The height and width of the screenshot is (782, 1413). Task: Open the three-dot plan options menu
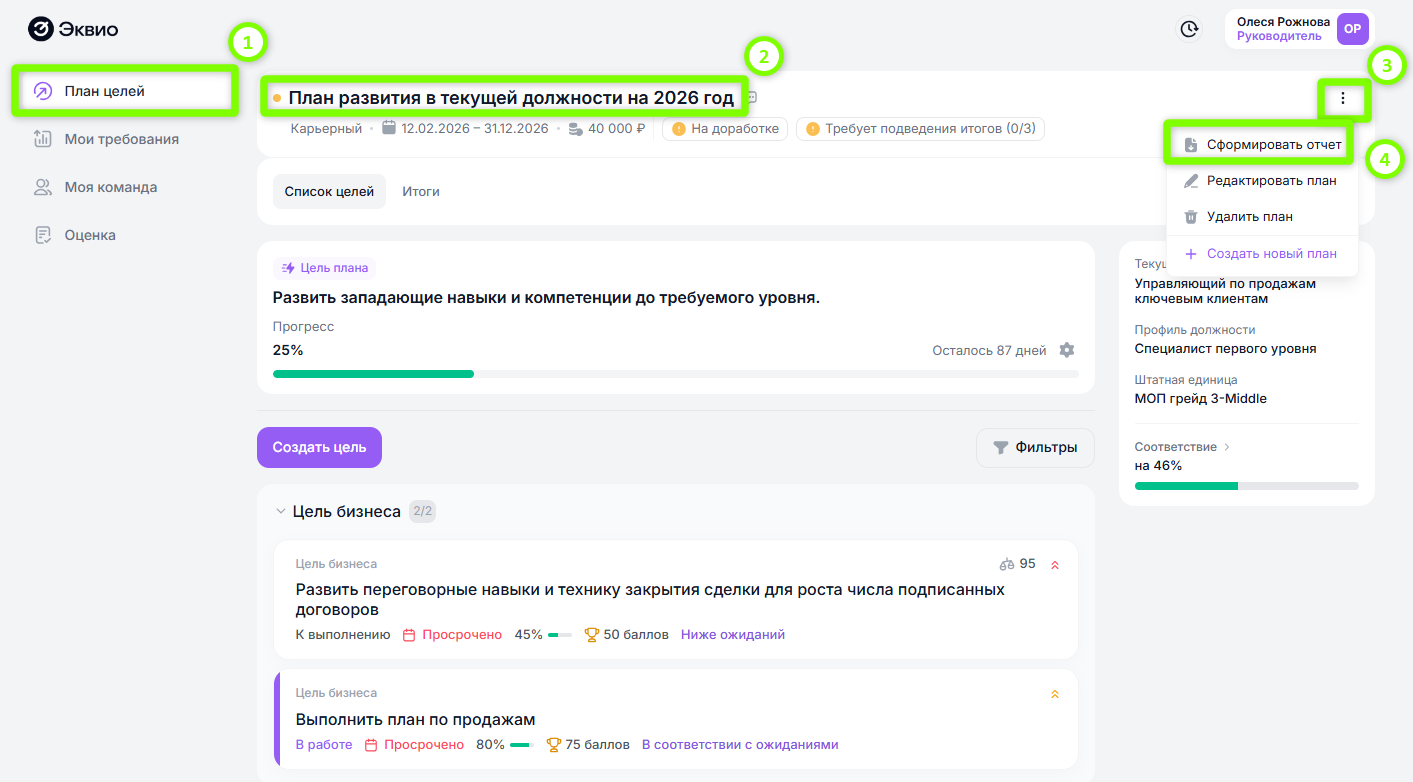1343,98
